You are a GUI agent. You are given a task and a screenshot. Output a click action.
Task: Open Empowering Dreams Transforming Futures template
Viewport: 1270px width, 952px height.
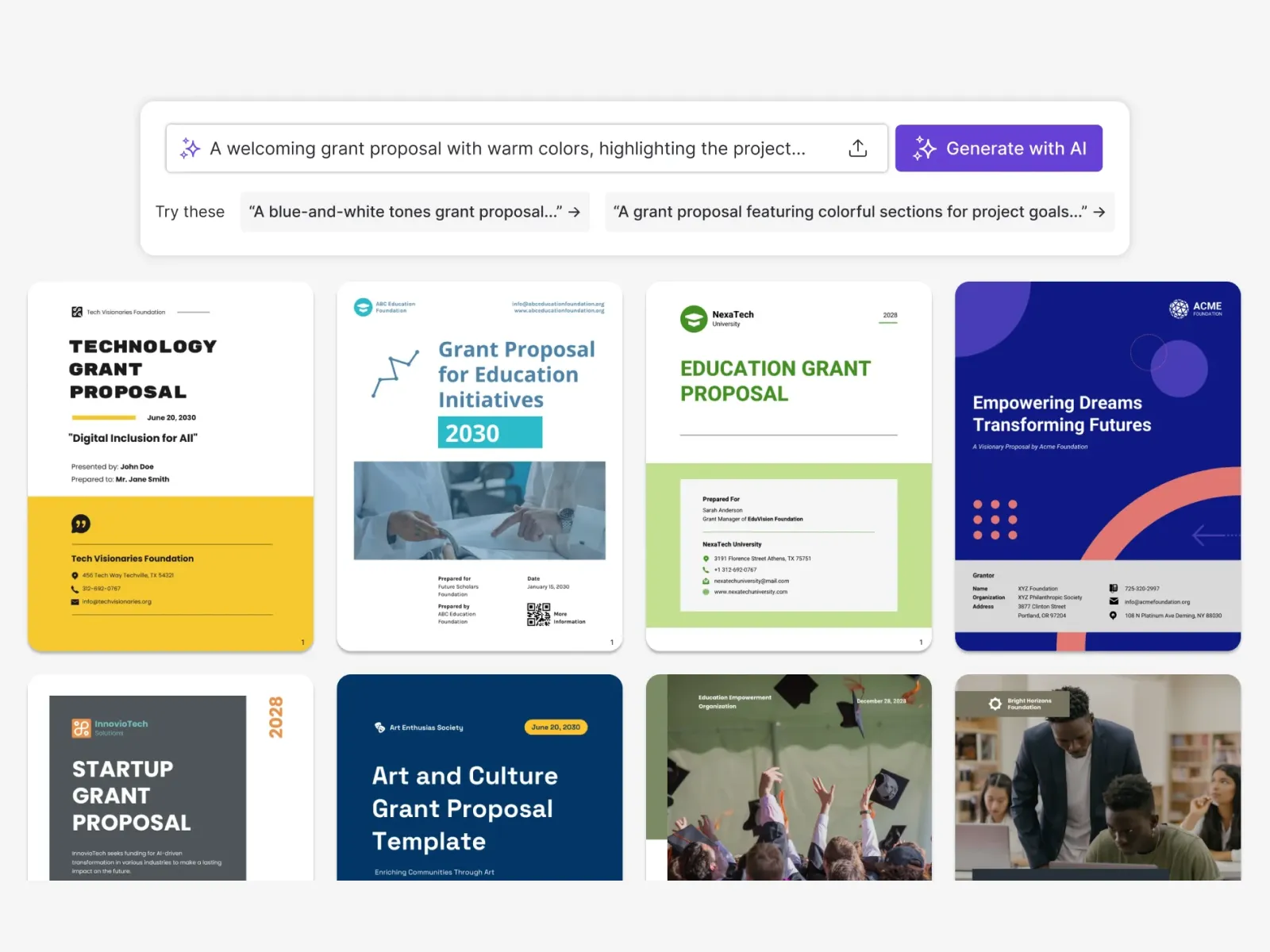point(1097,466)
